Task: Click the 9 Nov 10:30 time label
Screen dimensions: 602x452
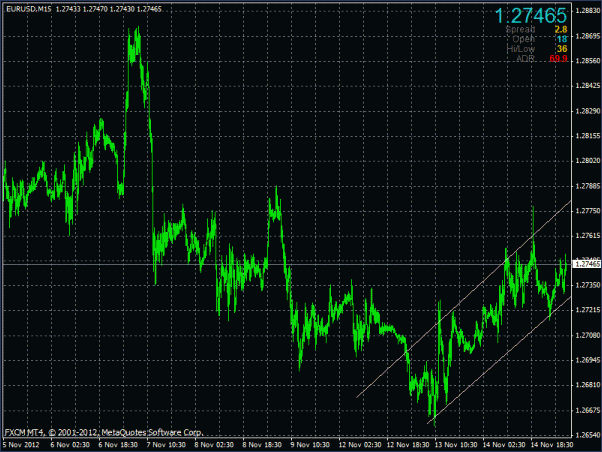Action: [x=310, y=445]
